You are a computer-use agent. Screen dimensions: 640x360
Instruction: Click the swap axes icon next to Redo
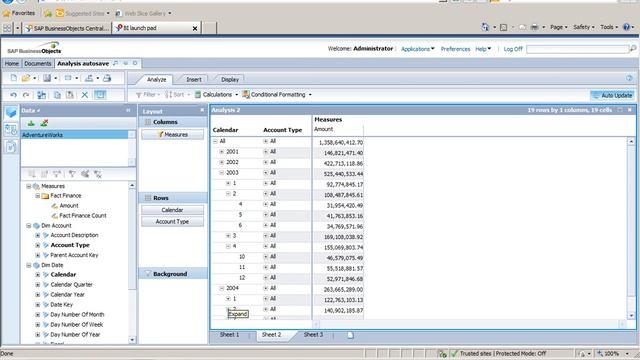tap(41, 95)
